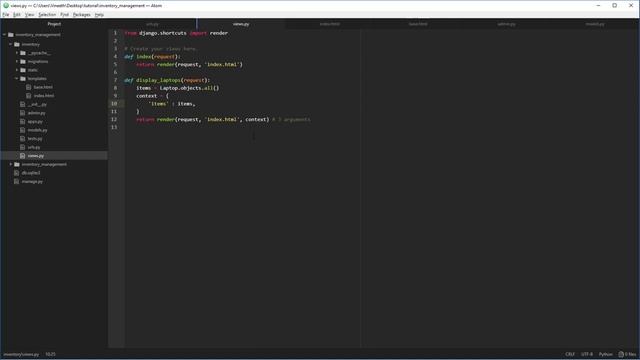Open tests.py in the project tree
Viewport: 640px width, 360px height.
click(35, 138)
